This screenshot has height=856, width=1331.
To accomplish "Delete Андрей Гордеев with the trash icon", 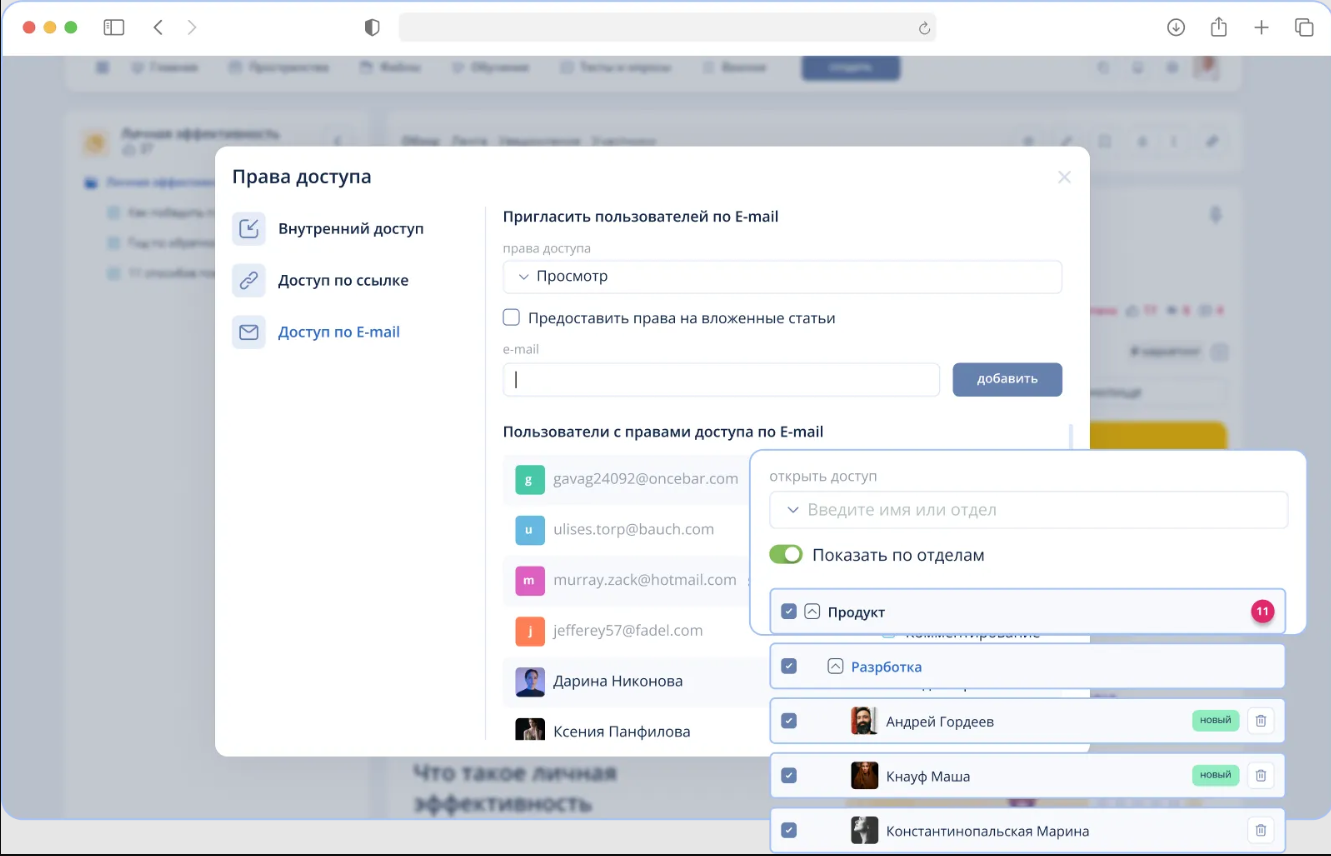I will coord(1261,720).
